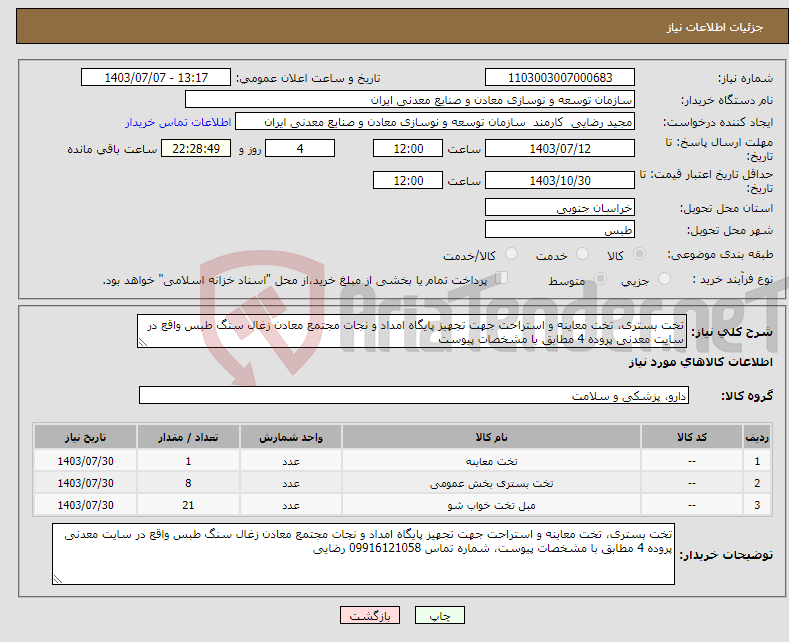
Task: Click the item name مبل تخت خواب شو
Action: coord(491,505)
